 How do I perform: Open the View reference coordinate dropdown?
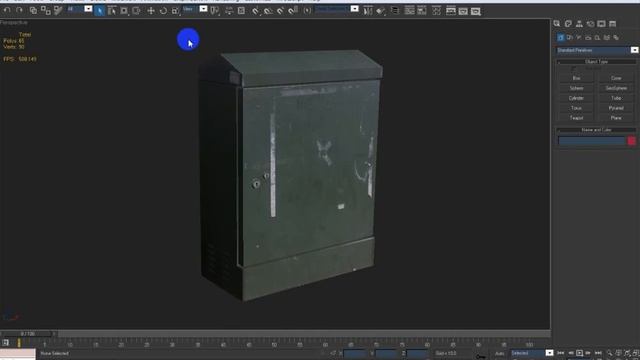pos(203,9)
